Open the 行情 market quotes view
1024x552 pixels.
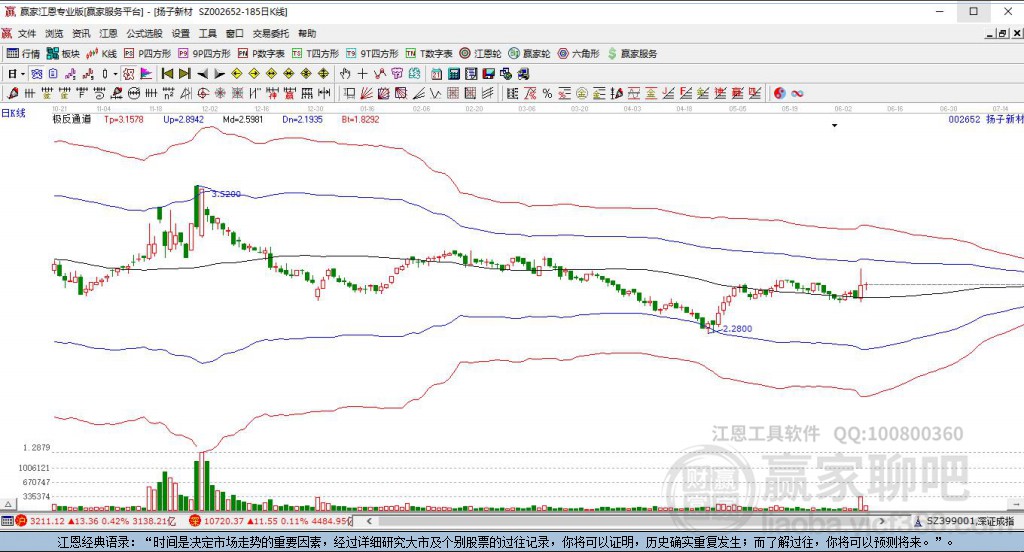tap(24, 54)
